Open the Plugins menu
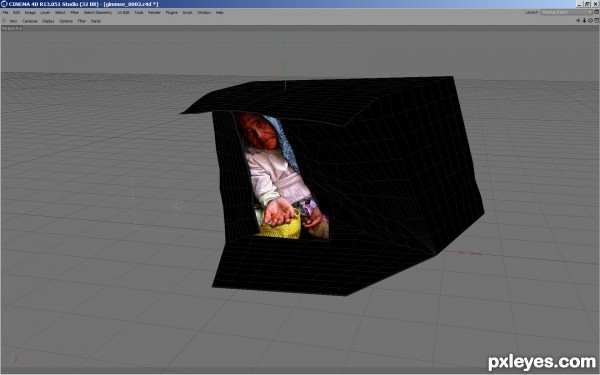The image size is (600, 375). 171,13
